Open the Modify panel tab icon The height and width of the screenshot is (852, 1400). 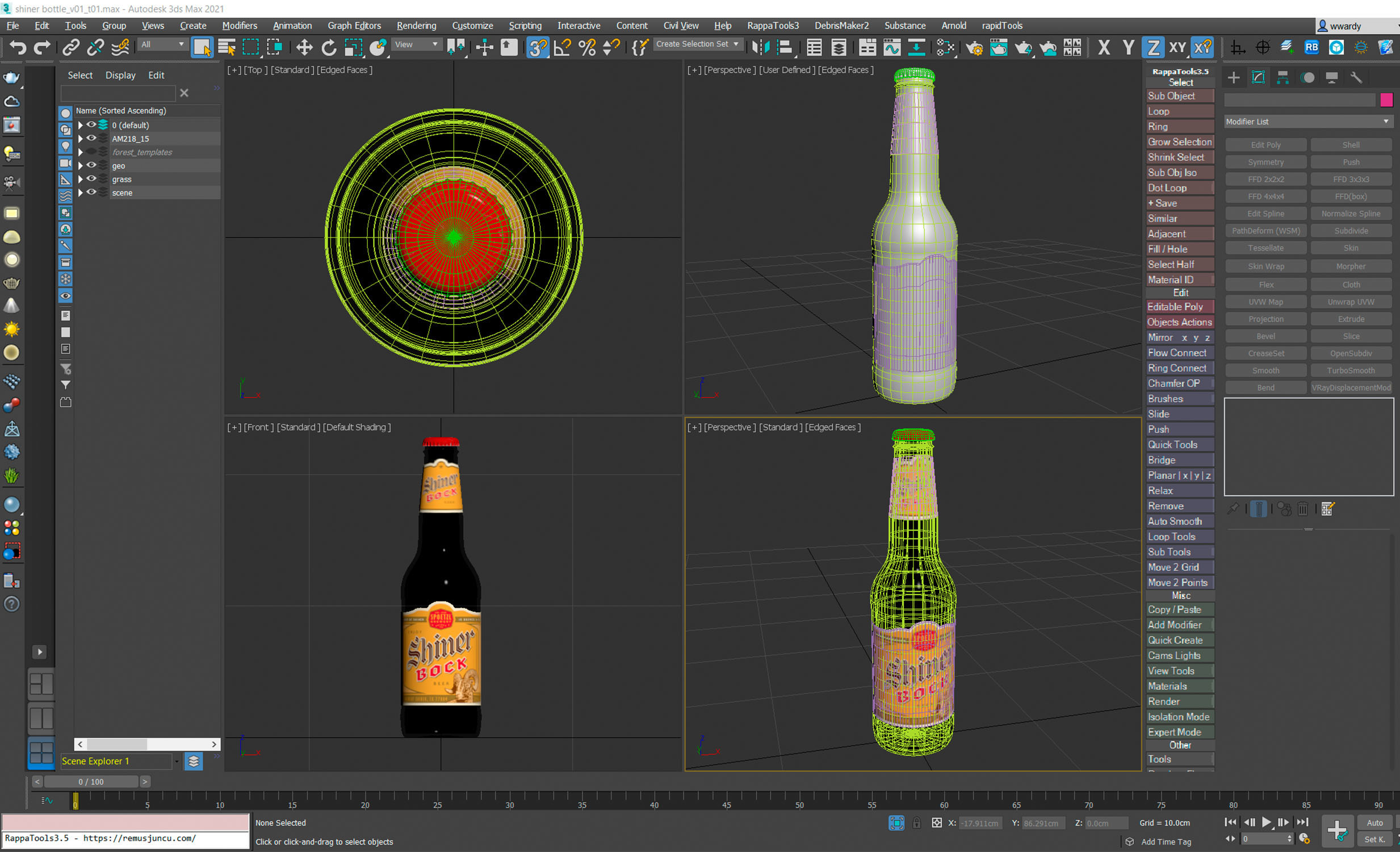[x=1258, y=77]
